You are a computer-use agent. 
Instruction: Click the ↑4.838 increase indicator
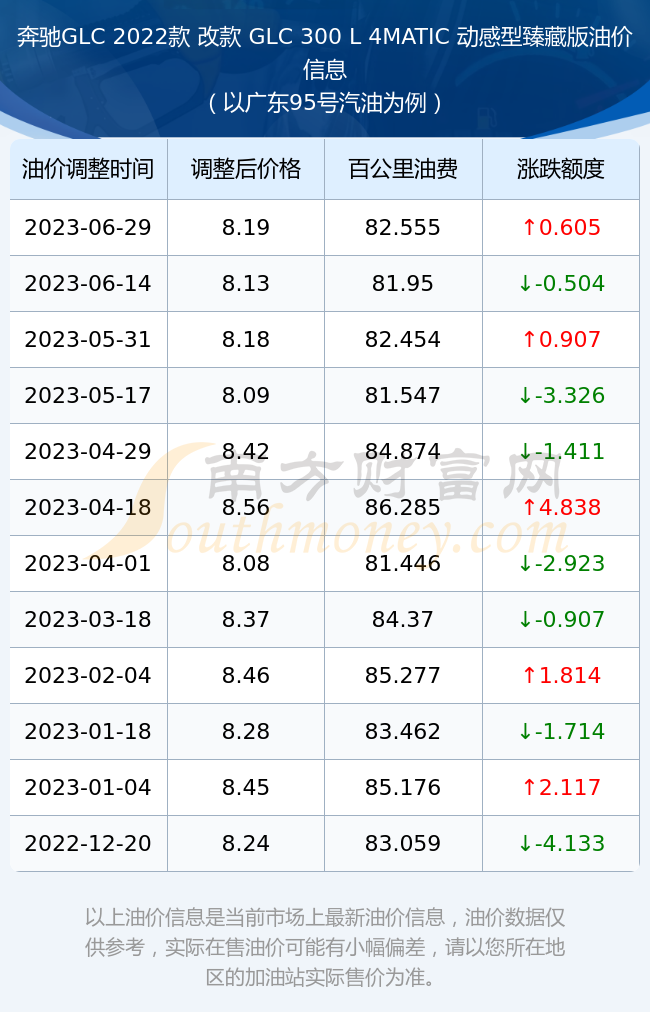pos(561,507)
